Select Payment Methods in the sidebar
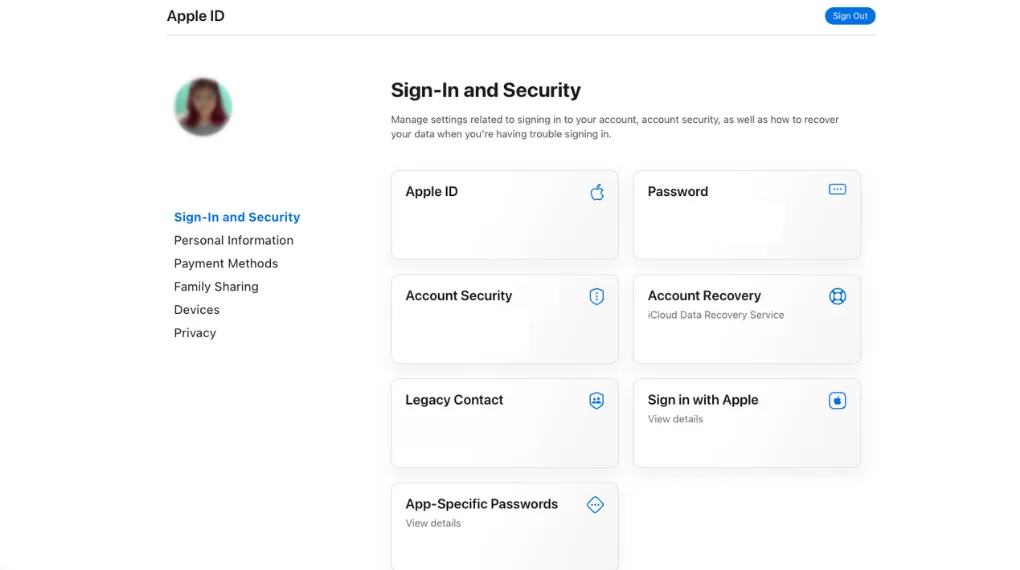 (x=226, y=264)
